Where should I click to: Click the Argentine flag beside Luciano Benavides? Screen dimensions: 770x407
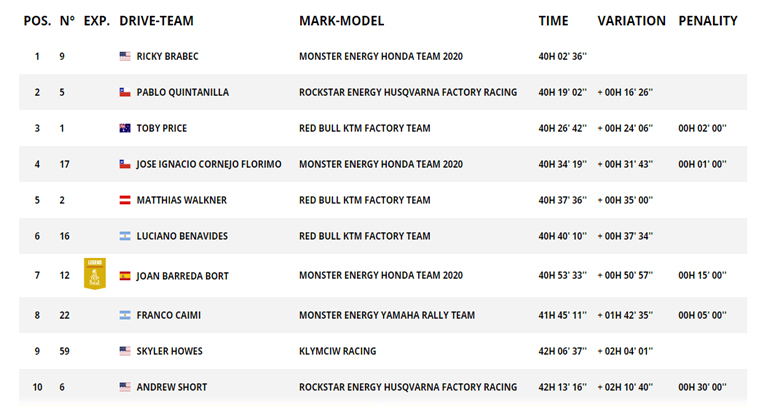125,237
